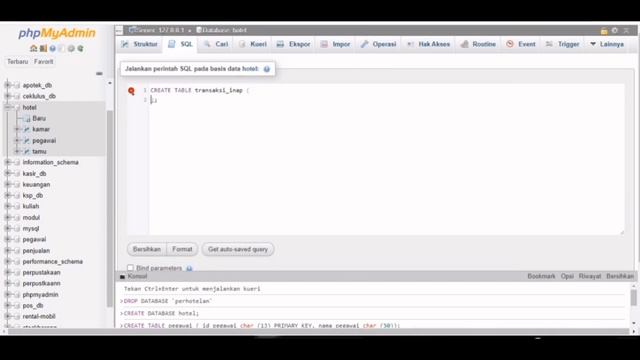Viewport: 640px width, 360px height.
Task: Click navigation panel vertical scrollbar
Action: tap(109, 208)
